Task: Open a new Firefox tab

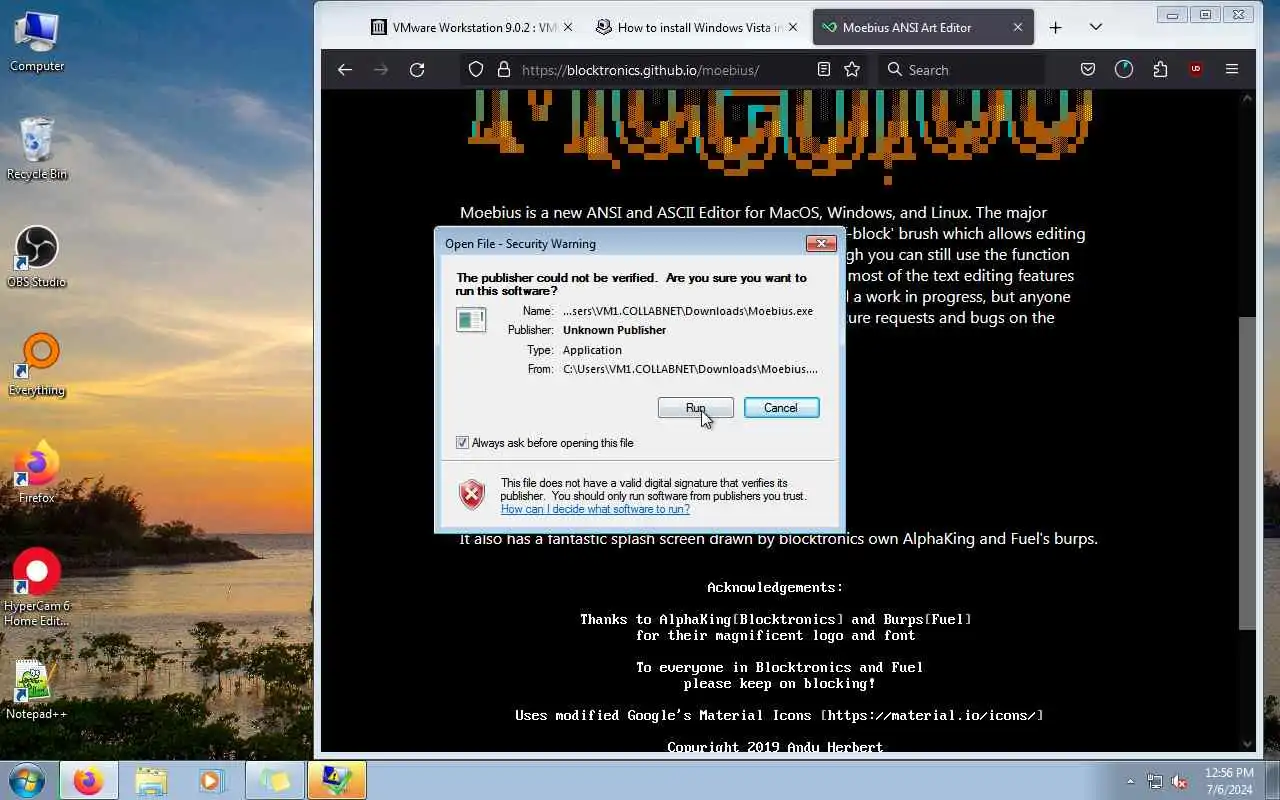Action: (x=1055, y=28)
